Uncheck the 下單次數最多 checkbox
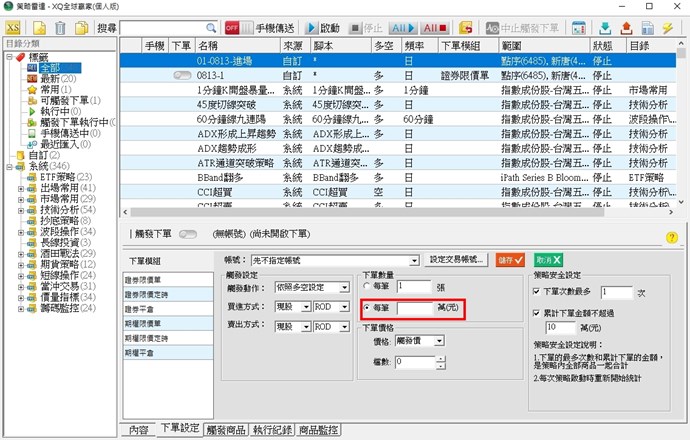This screenshot has width=690, height=440. pyautogui.click(x=537, y=292)
